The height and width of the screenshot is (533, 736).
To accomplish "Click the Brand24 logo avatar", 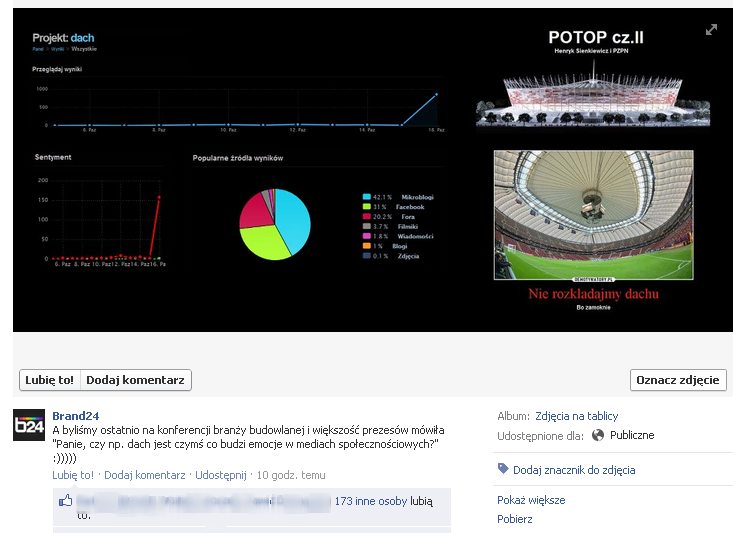I will 29,425.
